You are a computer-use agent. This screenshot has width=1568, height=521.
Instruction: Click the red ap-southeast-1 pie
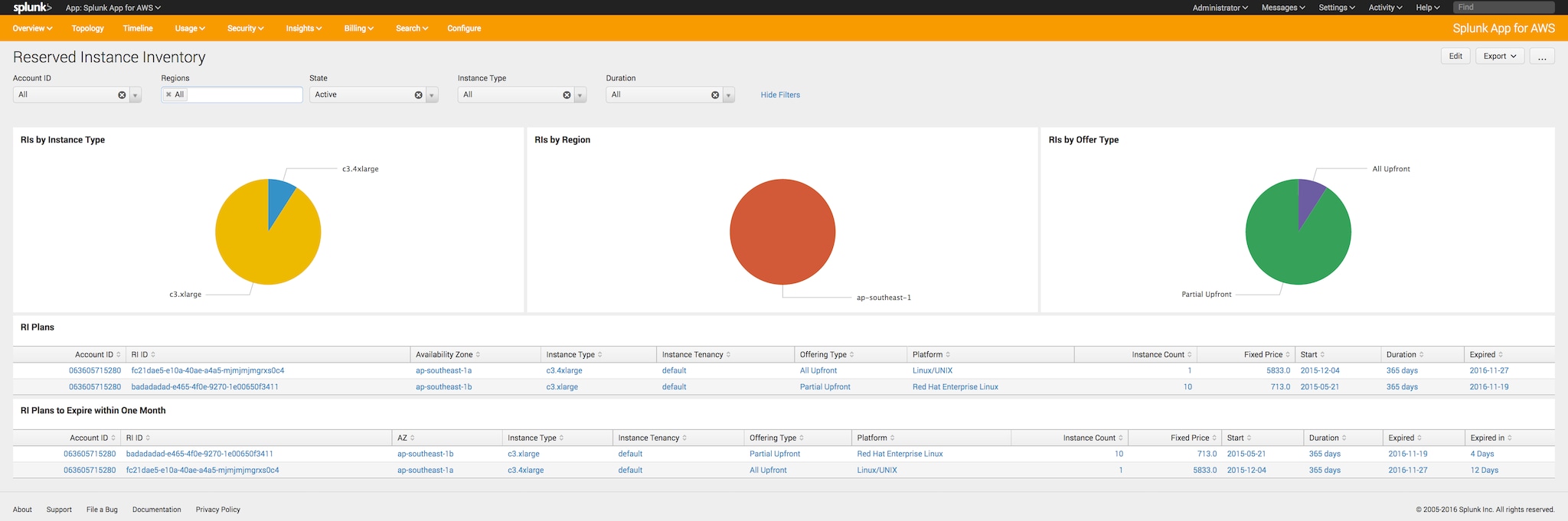point(782,232)
